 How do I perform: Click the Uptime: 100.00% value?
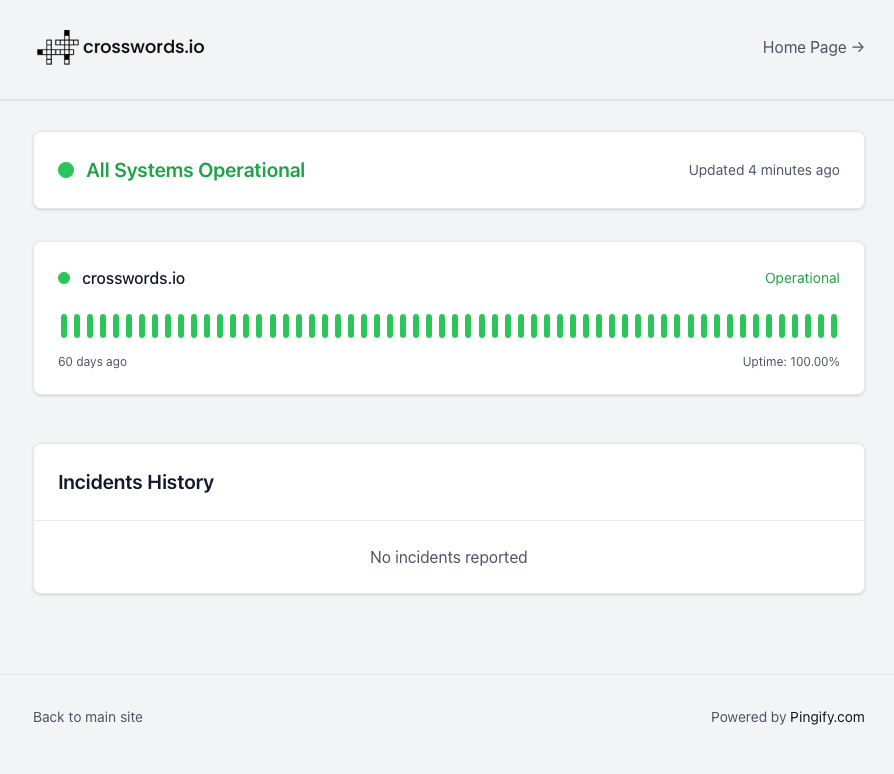coord(791,361)
